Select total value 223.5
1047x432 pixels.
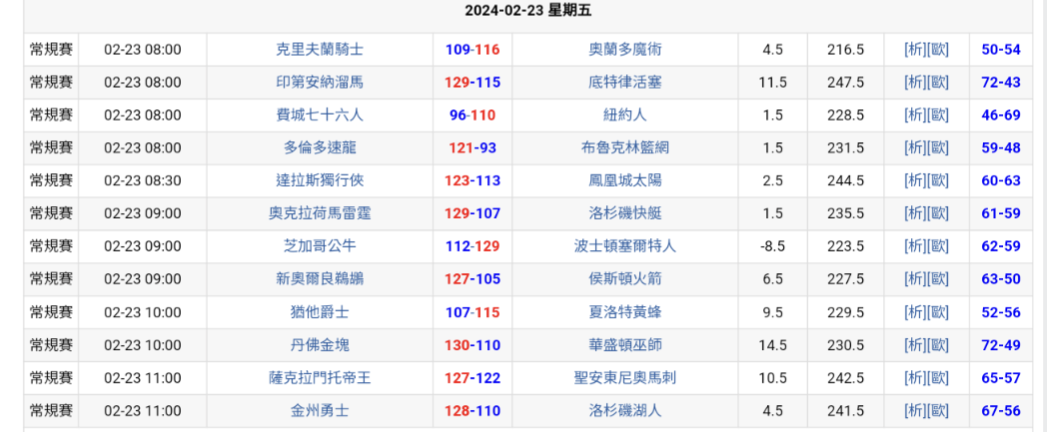pos(845,246)
